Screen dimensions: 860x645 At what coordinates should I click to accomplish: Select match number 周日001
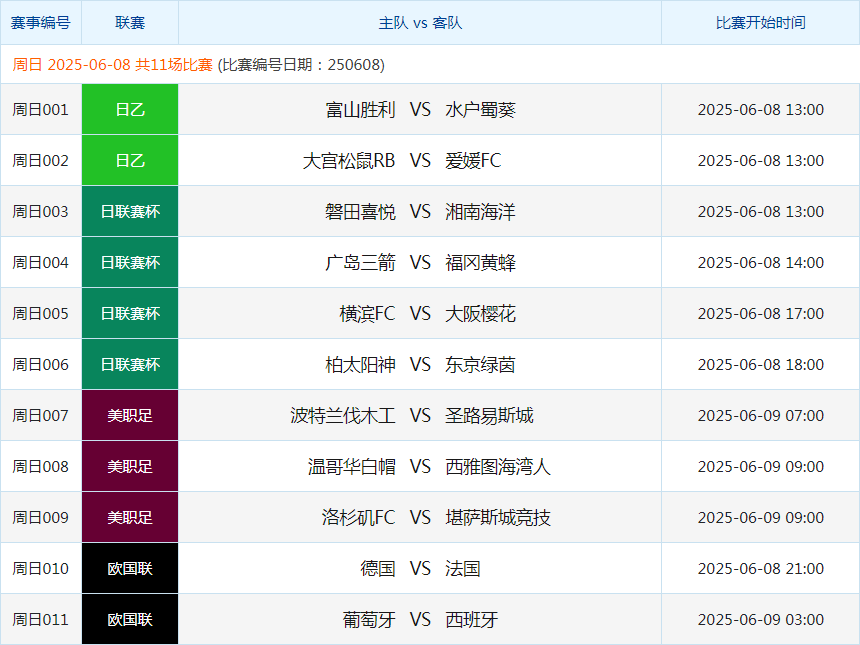(x=41, y=110)
